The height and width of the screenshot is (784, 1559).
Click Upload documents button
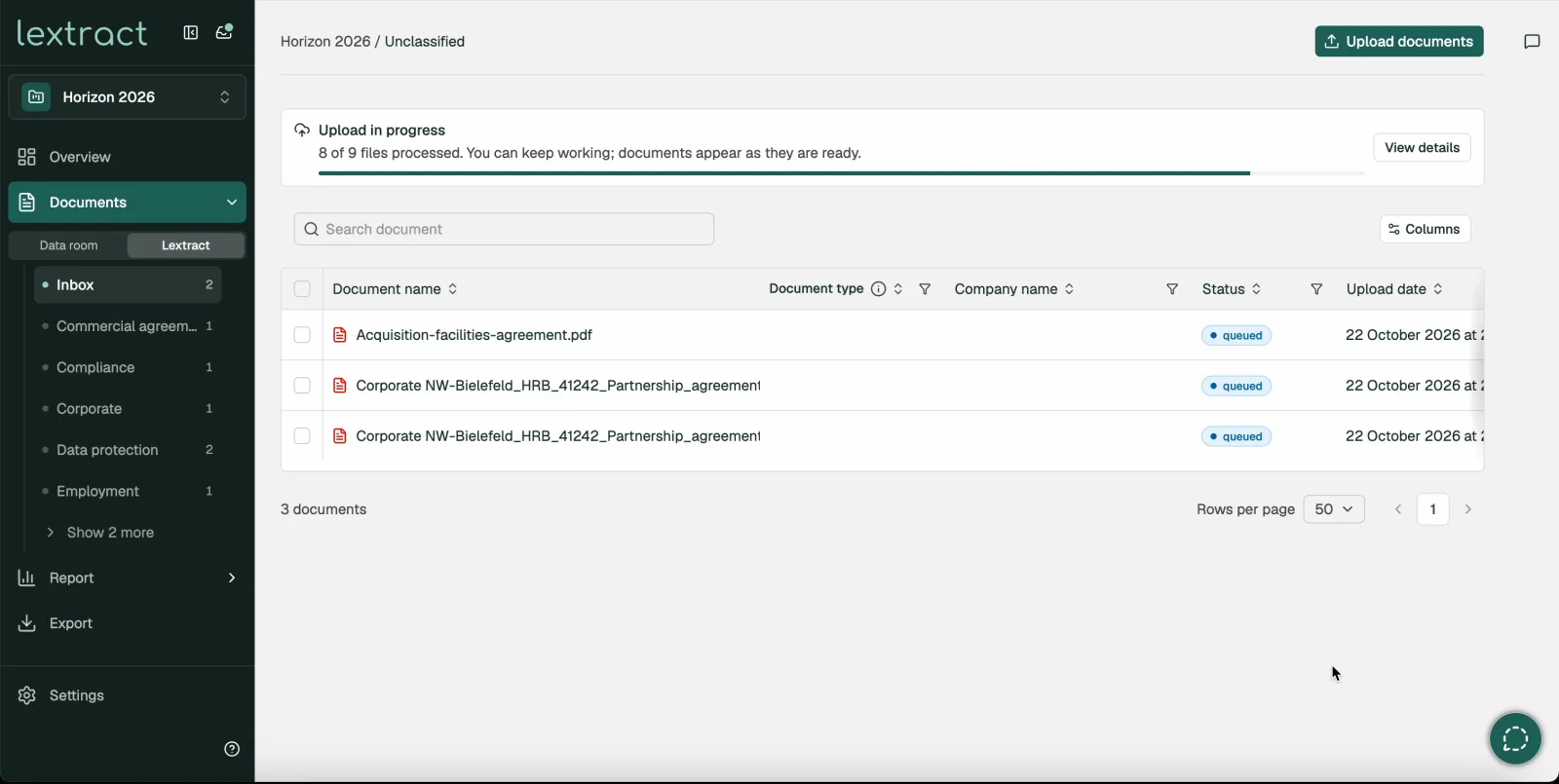coord(1399,41)
